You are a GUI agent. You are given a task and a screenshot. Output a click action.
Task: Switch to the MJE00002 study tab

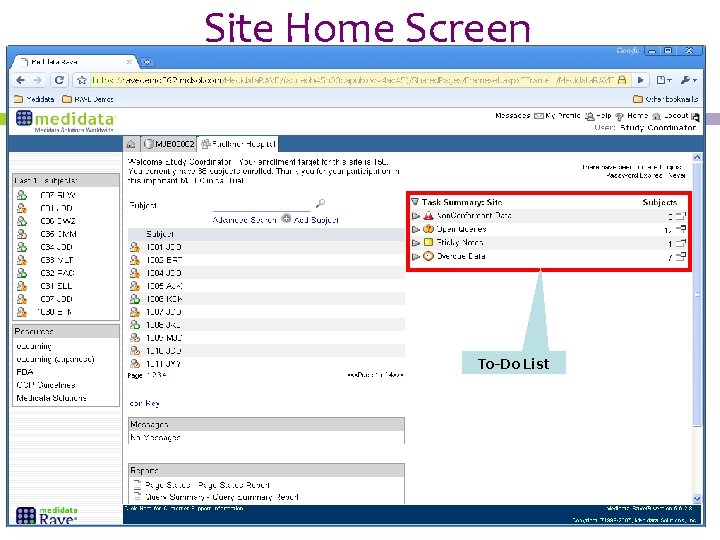(169, 144)
